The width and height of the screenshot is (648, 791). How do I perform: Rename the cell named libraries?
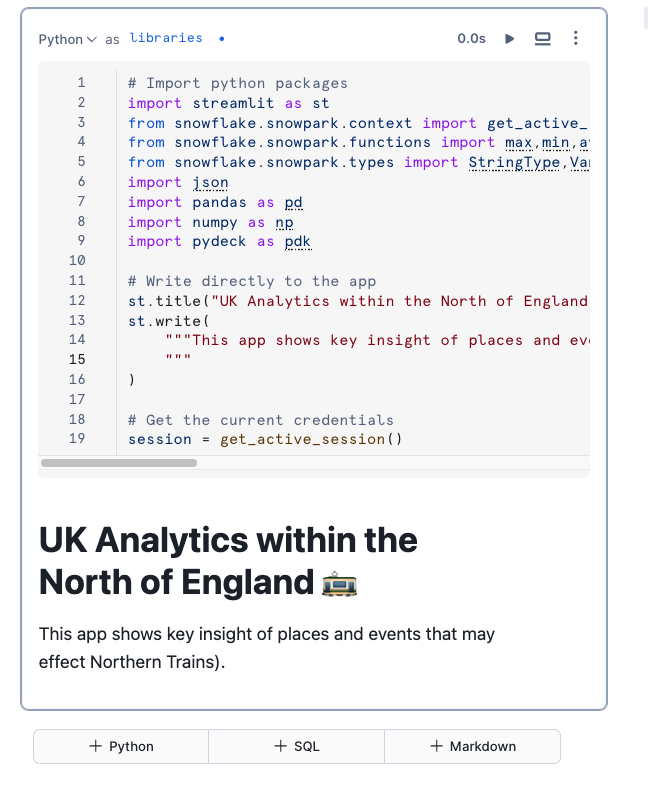click(x=166, y=38)
